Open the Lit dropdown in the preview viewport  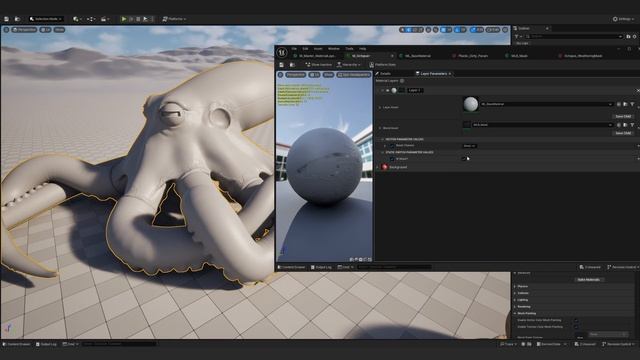(x=314, y=75)
